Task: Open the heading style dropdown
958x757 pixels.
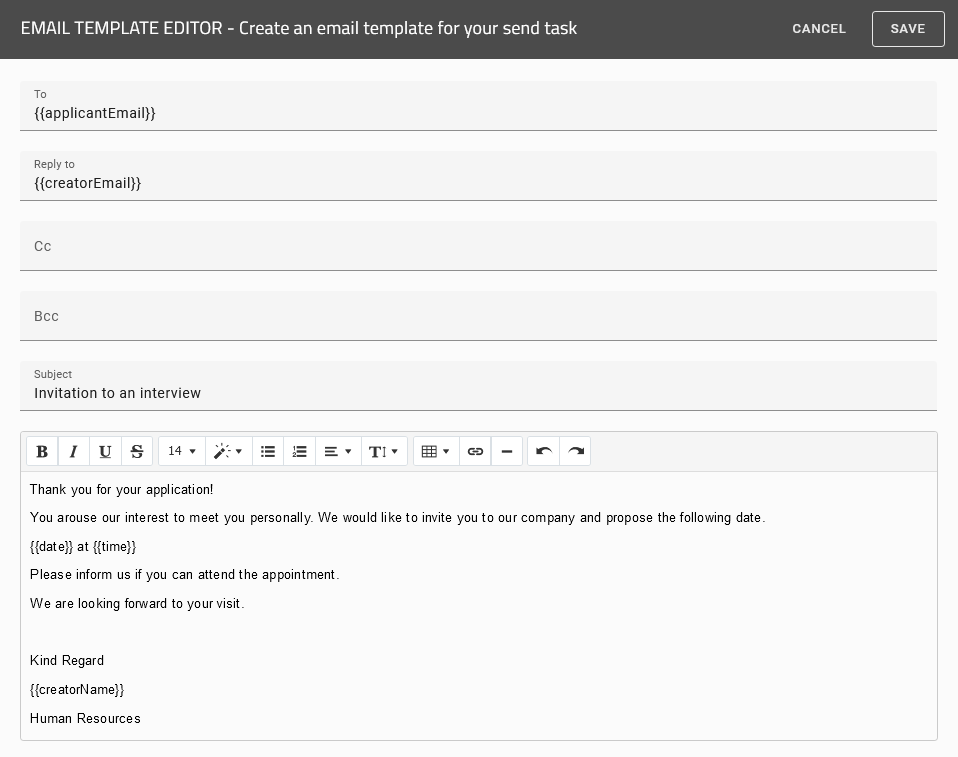Action: tap(384, 451)
